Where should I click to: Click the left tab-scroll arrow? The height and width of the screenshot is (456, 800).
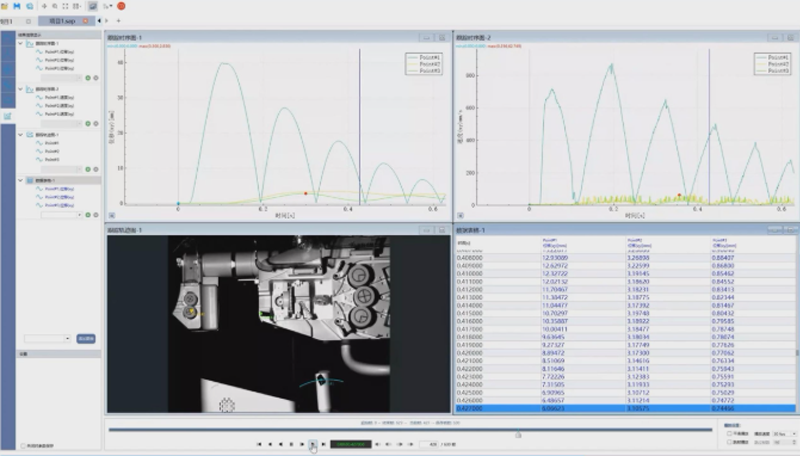99,21
